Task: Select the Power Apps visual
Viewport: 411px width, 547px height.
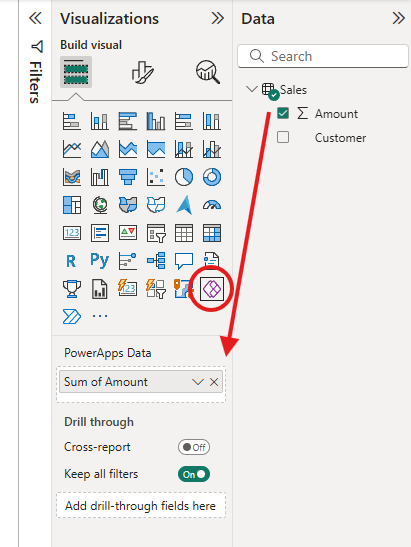Action: coord(212,289)
